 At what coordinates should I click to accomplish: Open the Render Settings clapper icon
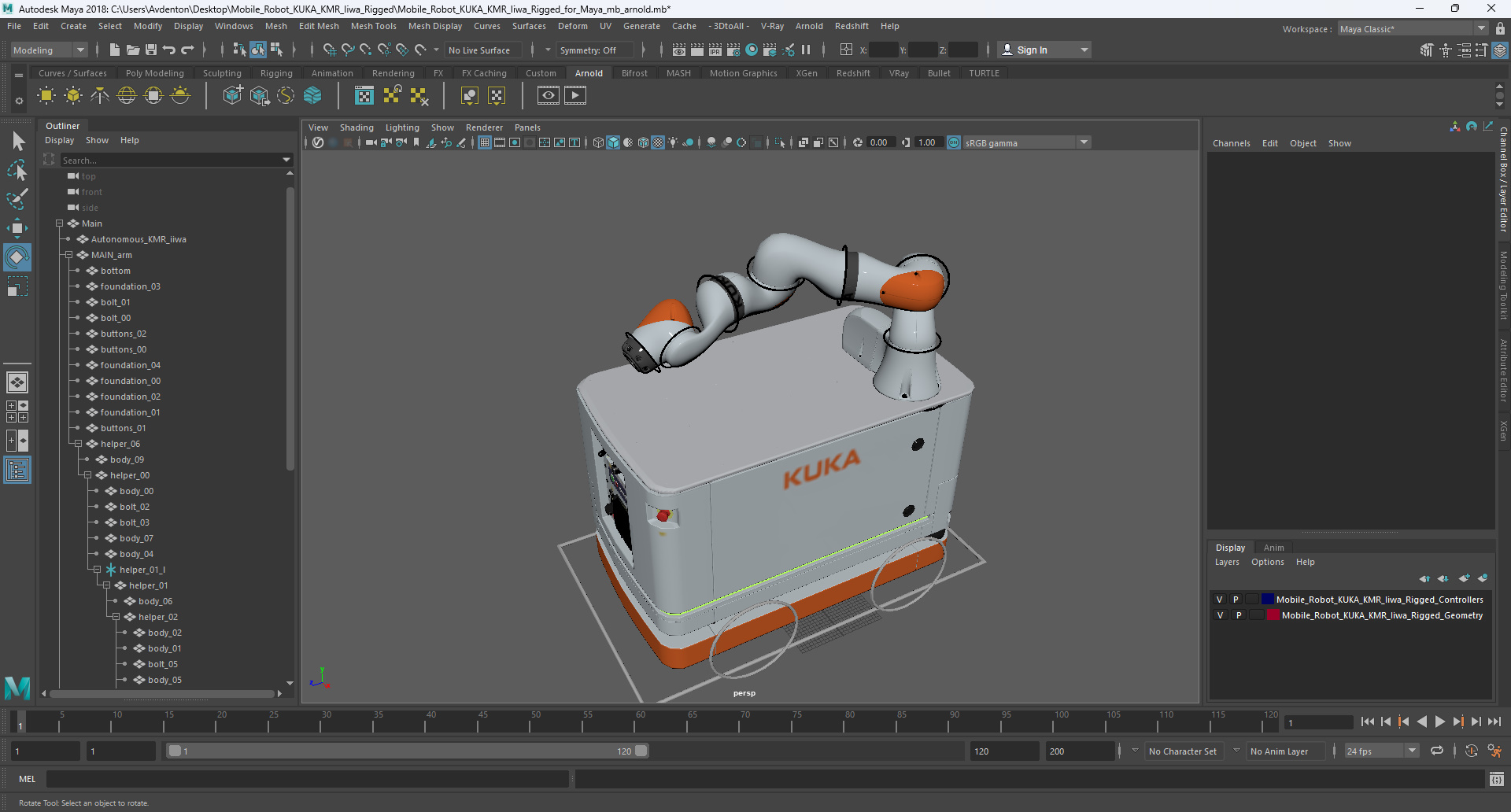[733, 50]
